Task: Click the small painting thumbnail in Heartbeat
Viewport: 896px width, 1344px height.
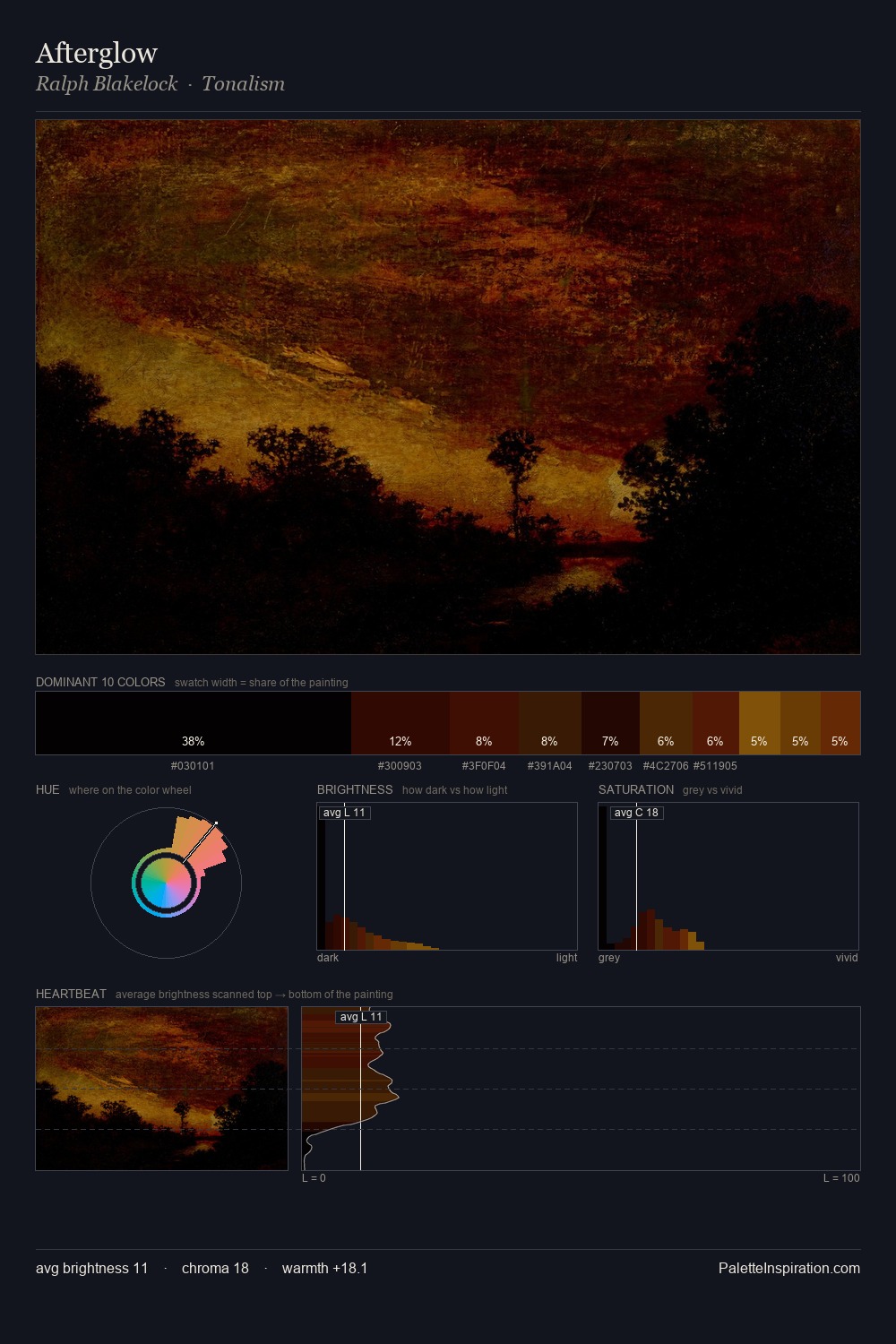Action: point(161,1089)
